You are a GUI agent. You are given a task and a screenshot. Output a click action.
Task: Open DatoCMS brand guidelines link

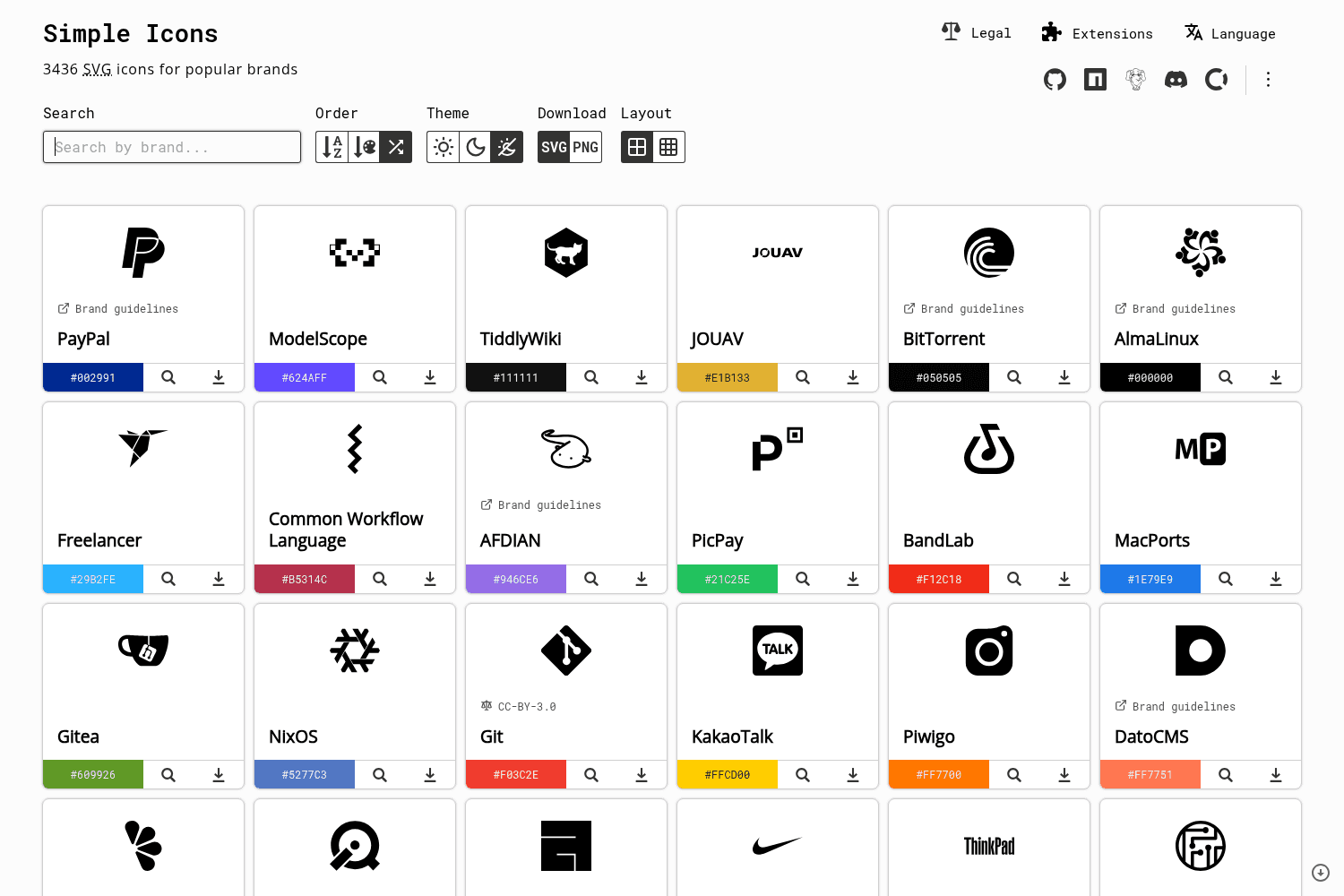pos(1176,706)
